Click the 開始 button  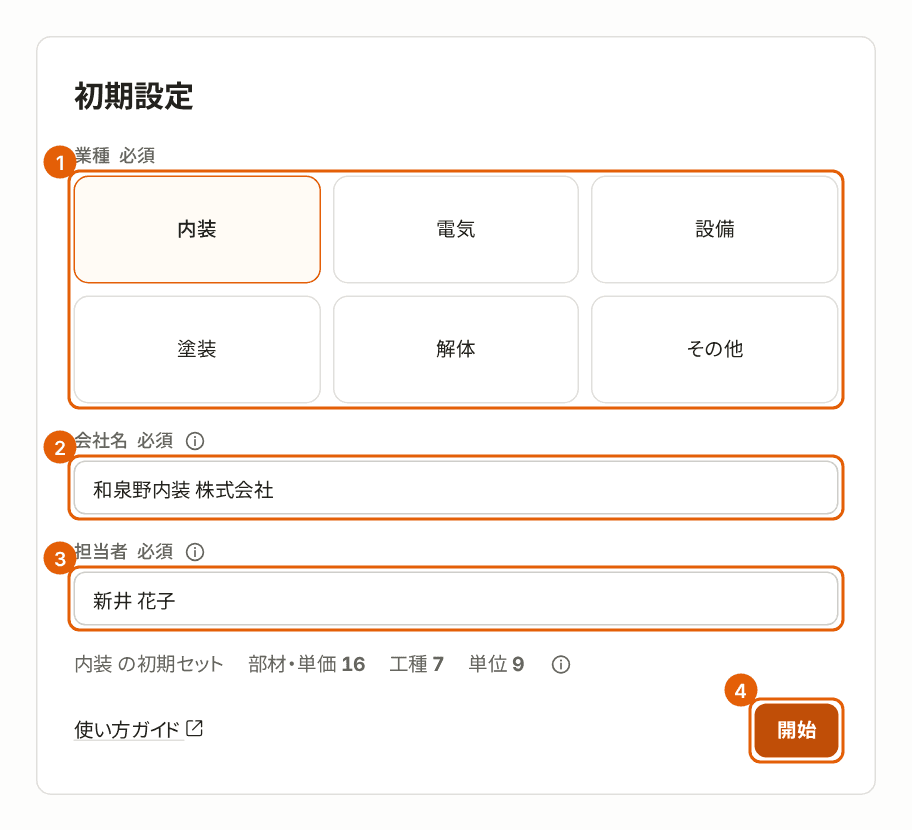click(796, 730)
